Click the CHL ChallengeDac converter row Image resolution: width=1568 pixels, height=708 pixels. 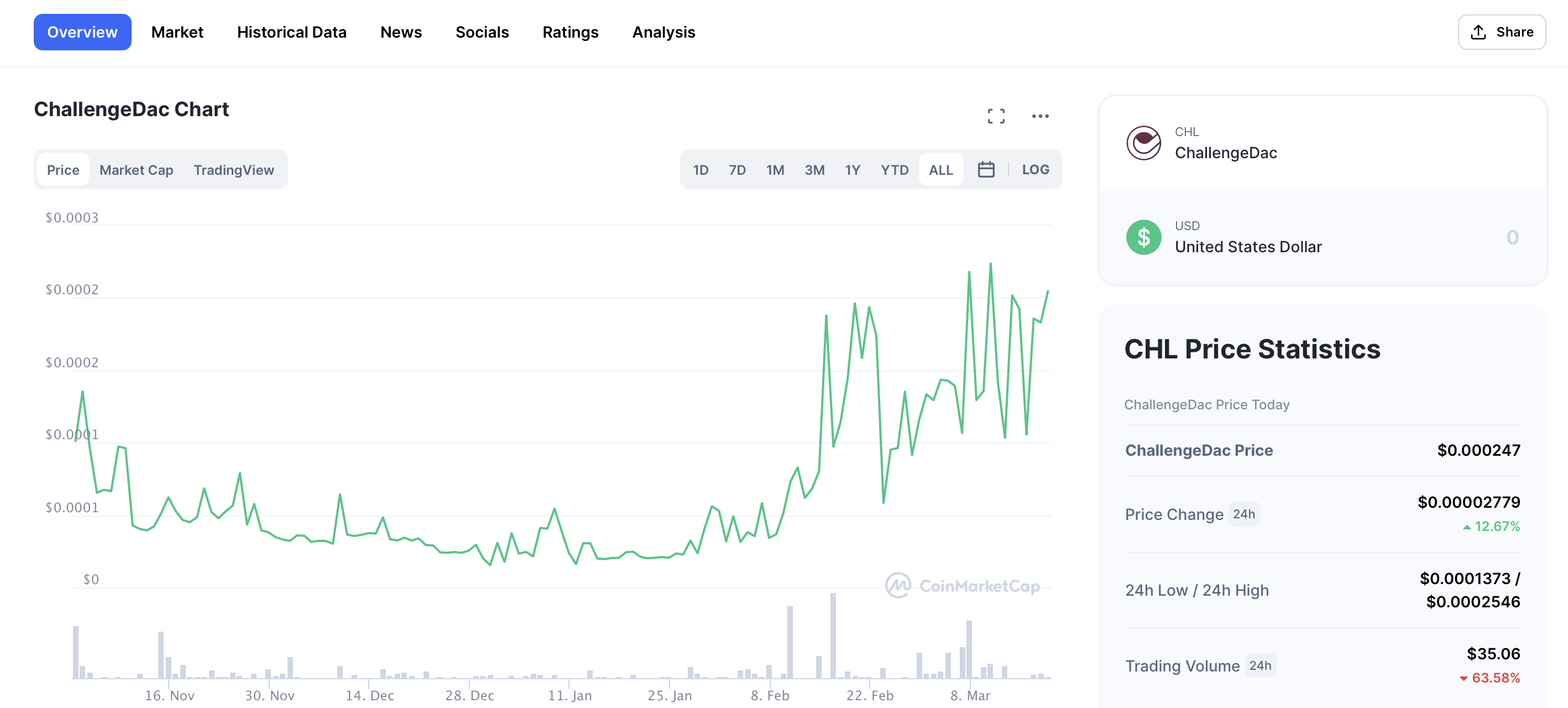(x=1322, y=143)
